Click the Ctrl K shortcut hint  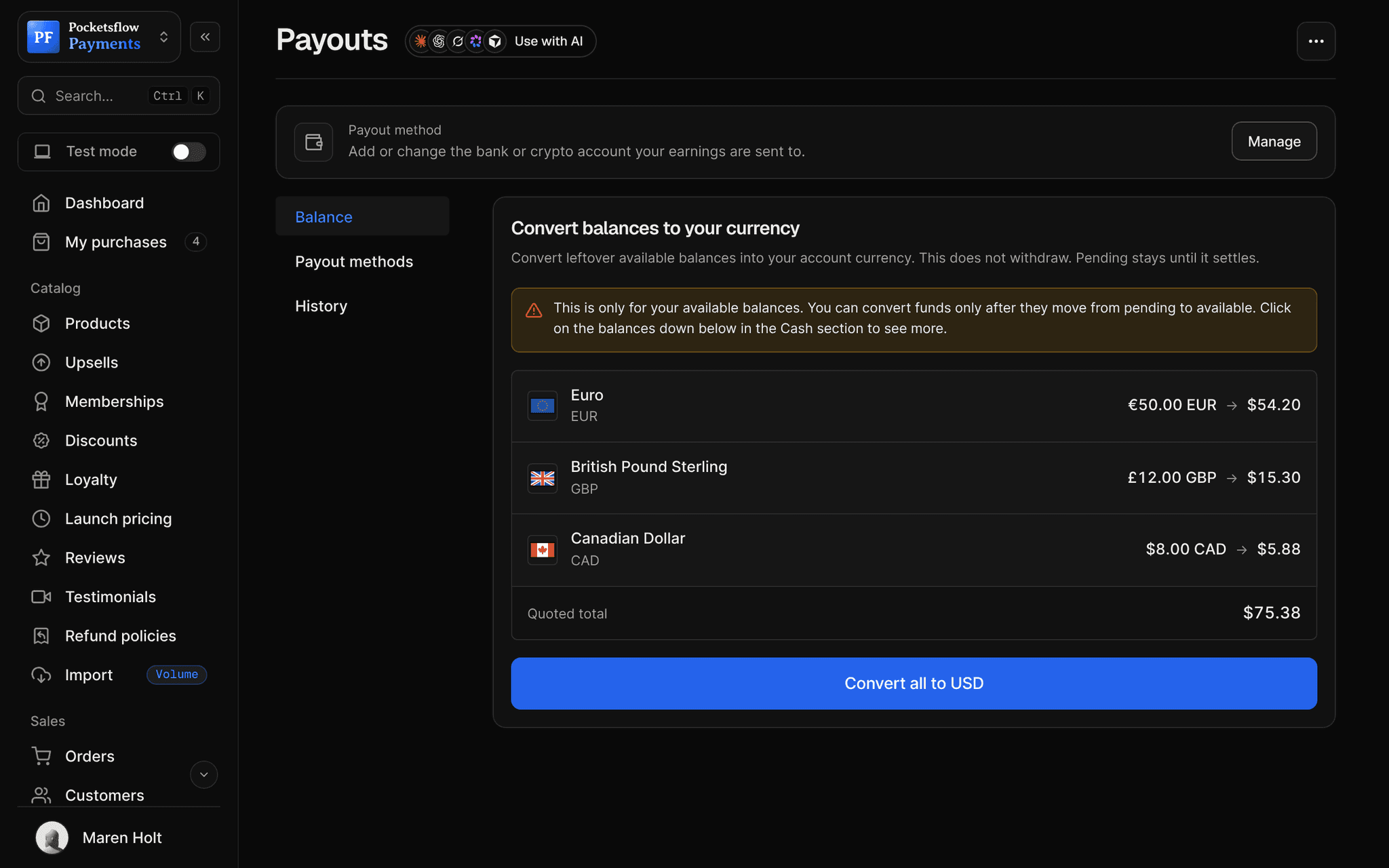click(x=180, y=96)
